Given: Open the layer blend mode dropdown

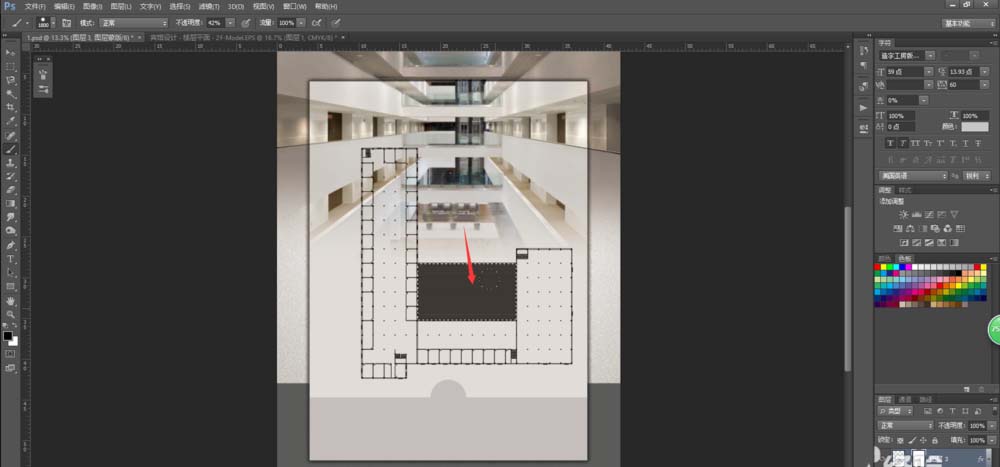Looking at the screenshot, I should click(906, 426).
